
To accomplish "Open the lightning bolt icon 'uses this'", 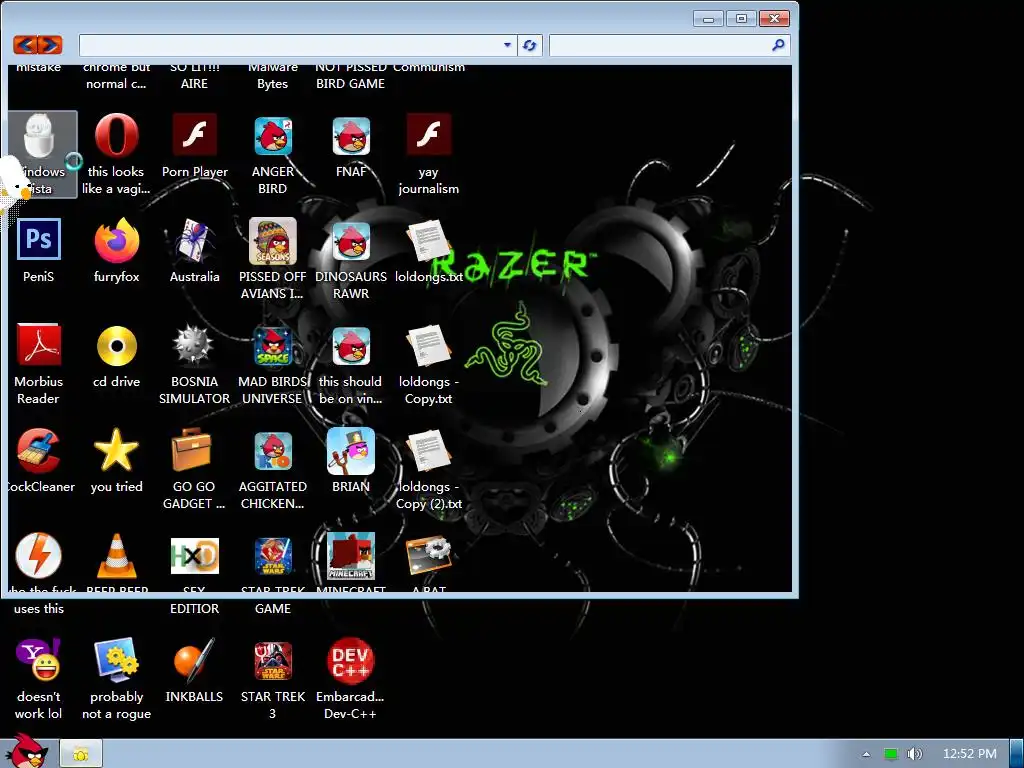I will [39, 556].
